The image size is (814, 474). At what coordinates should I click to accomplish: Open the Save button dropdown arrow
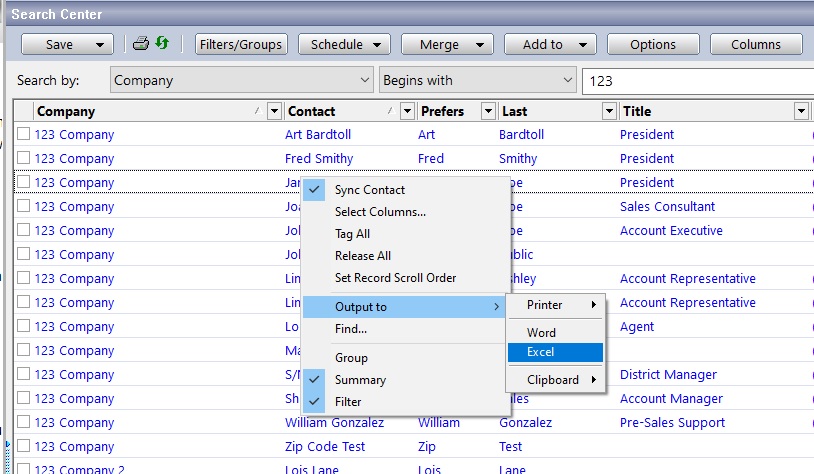[x=100, y=44]
